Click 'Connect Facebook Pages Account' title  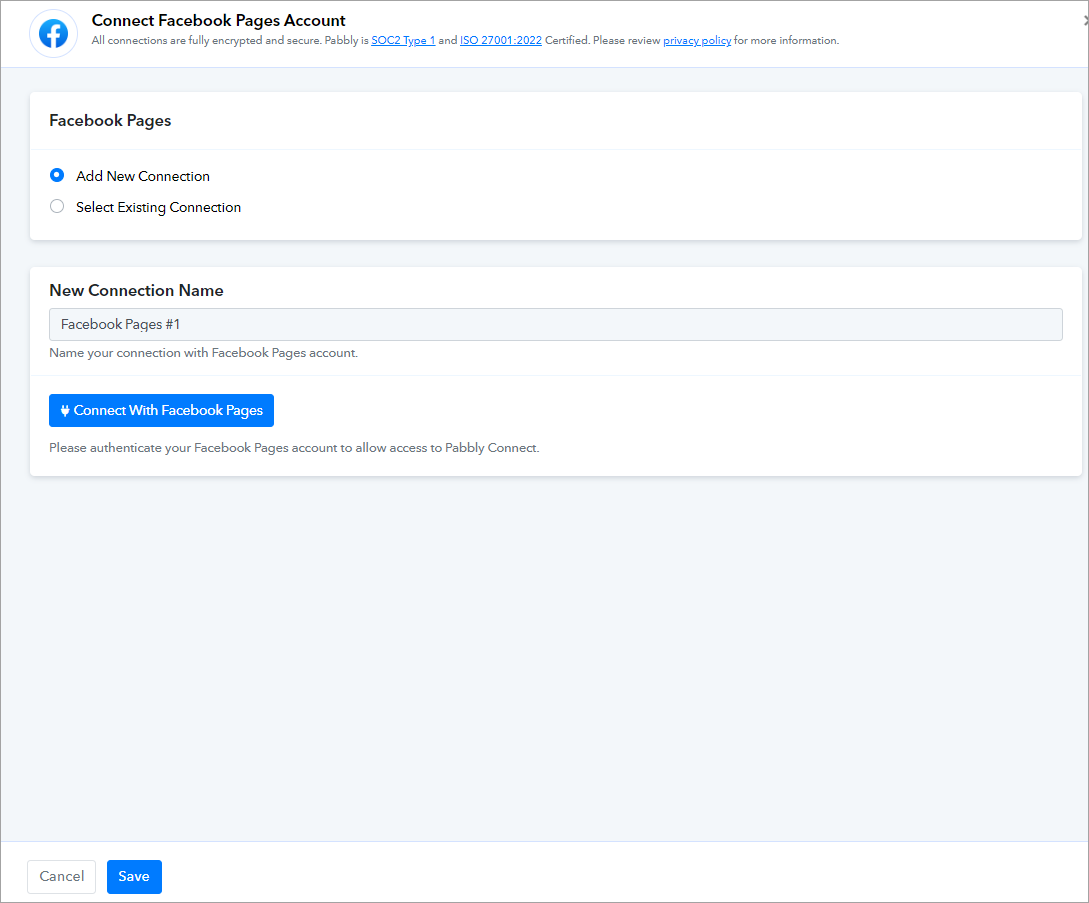219,21
